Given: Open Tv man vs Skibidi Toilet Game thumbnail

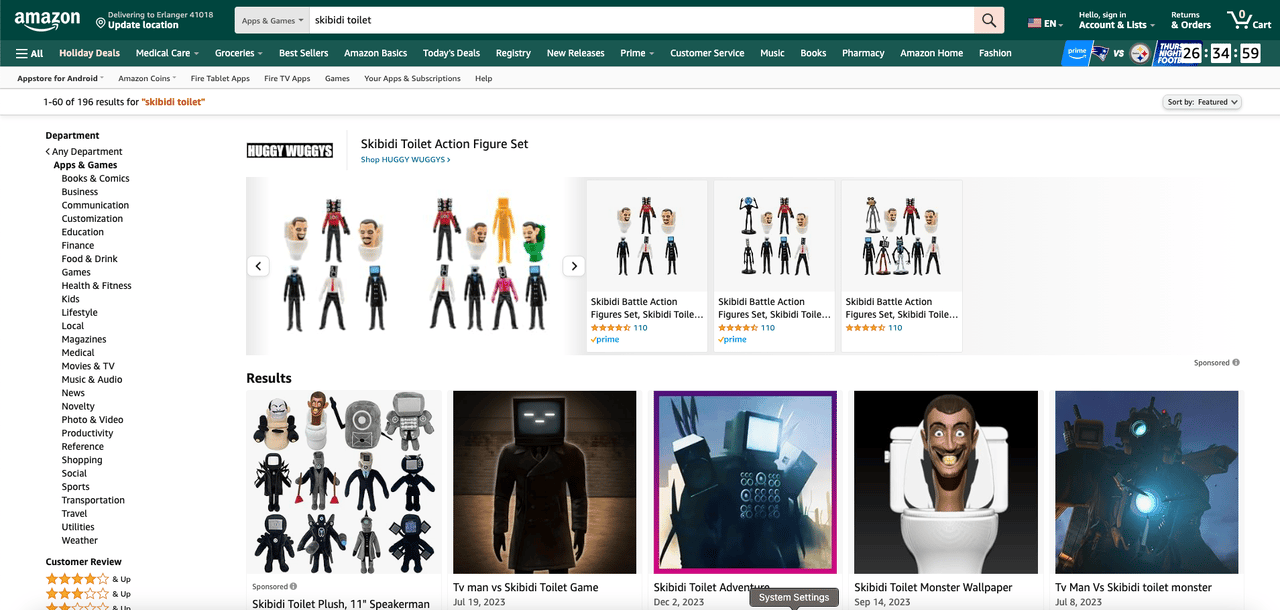Looking at the screenshot, I should [x=545, y=483].
